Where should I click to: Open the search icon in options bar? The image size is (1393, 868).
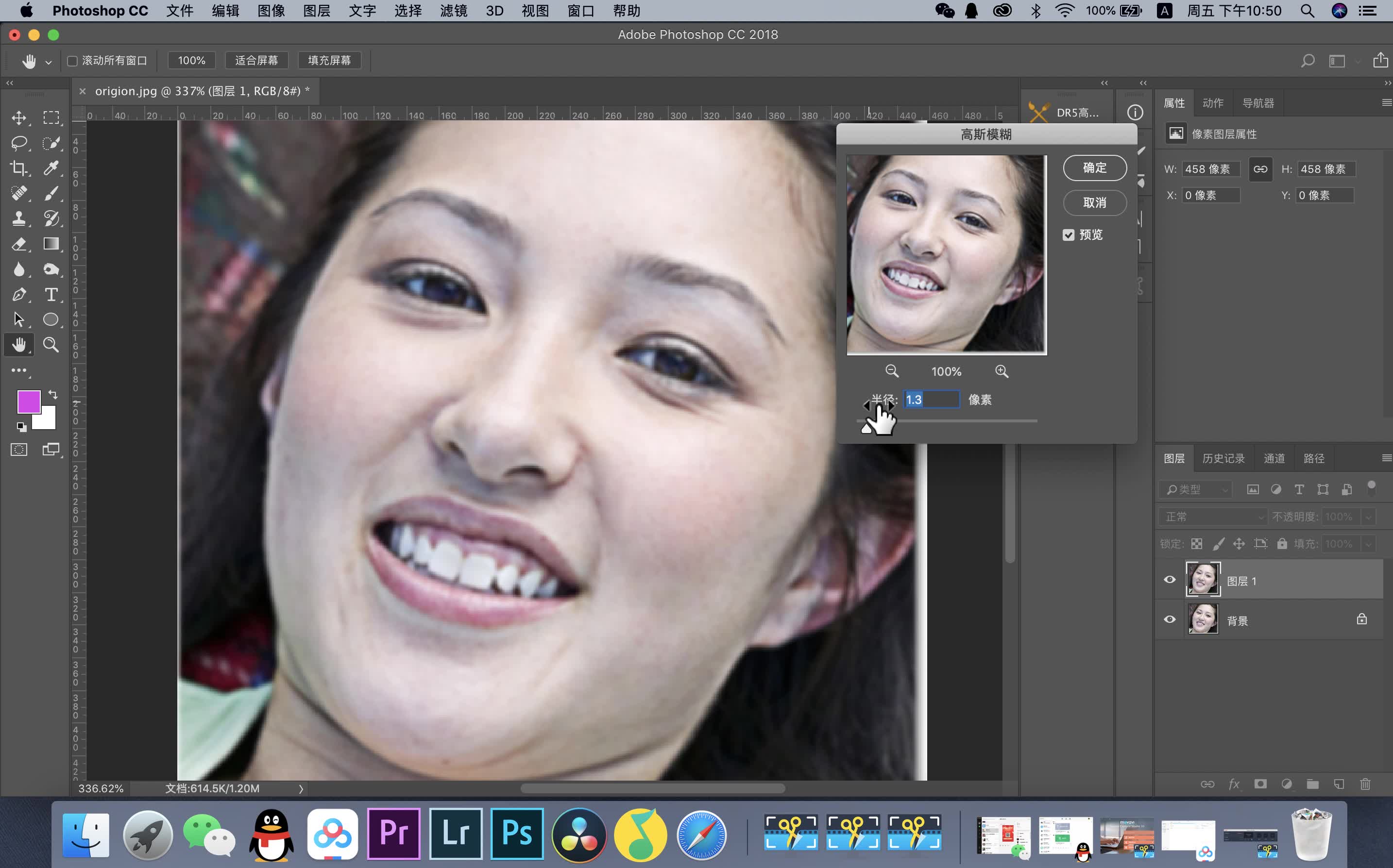(x=1308, y=60)
